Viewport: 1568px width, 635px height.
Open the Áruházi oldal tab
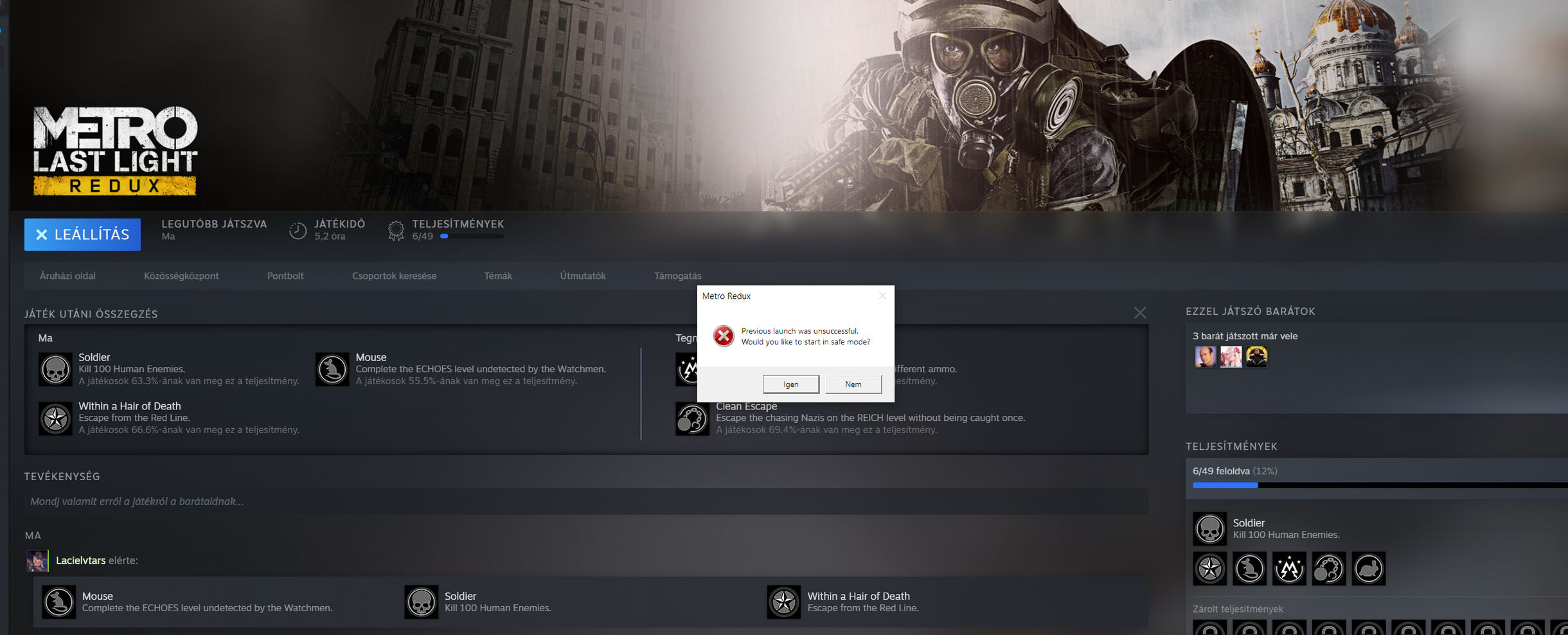click(67, 276)
